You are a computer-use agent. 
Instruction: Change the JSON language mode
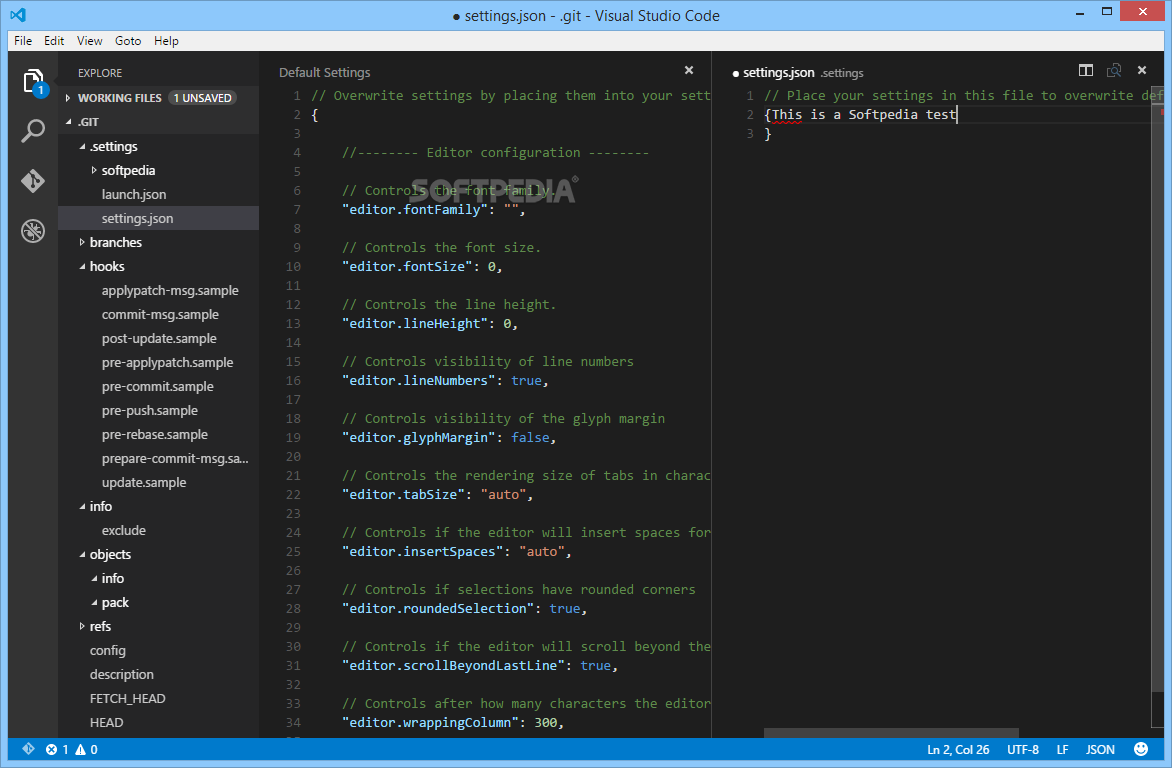(x=1099, y=749)
